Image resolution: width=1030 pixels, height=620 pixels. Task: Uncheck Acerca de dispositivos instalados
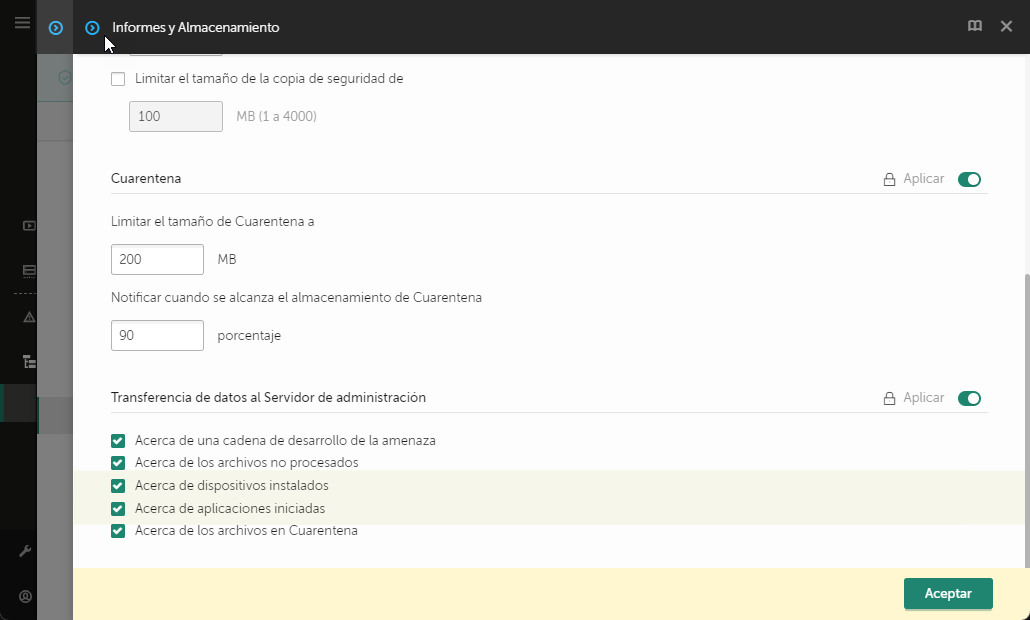(x=118, y=486)
